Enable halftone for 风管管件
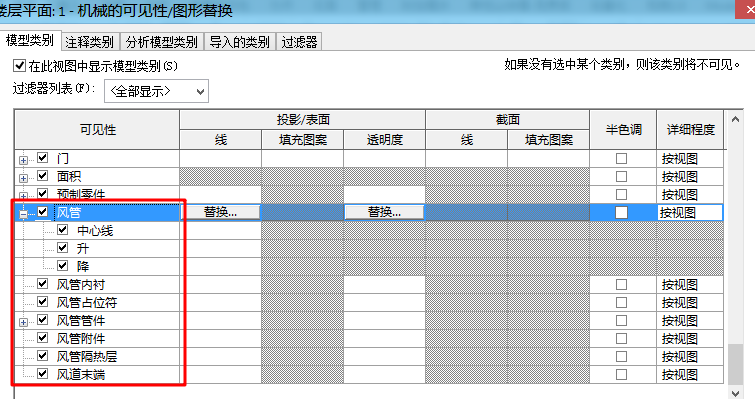Viewport: 755px width, 399px height. [x=622, y=321]
